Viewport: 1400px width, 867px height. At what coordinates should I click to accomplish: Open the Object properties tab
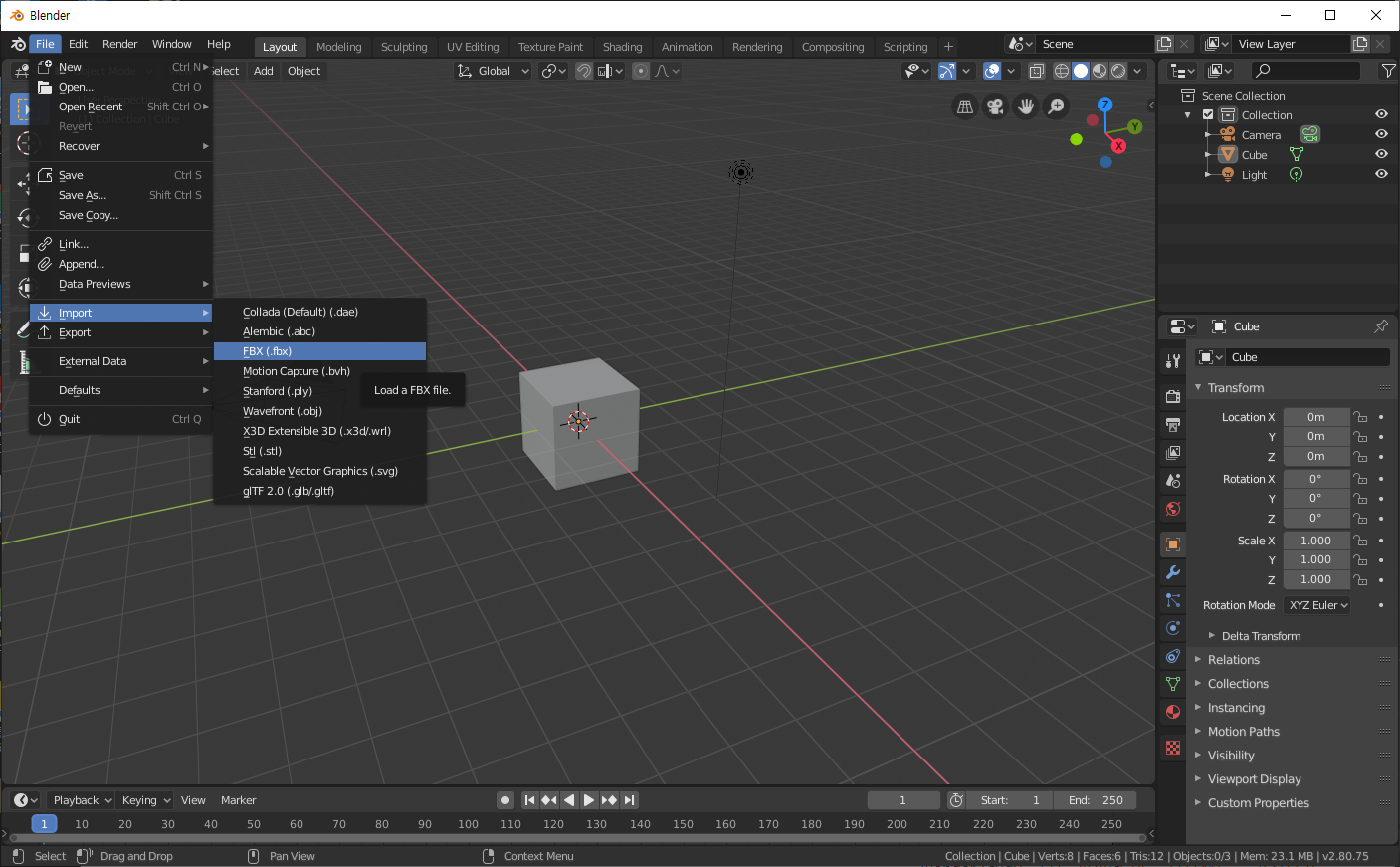pos(1173,544)
